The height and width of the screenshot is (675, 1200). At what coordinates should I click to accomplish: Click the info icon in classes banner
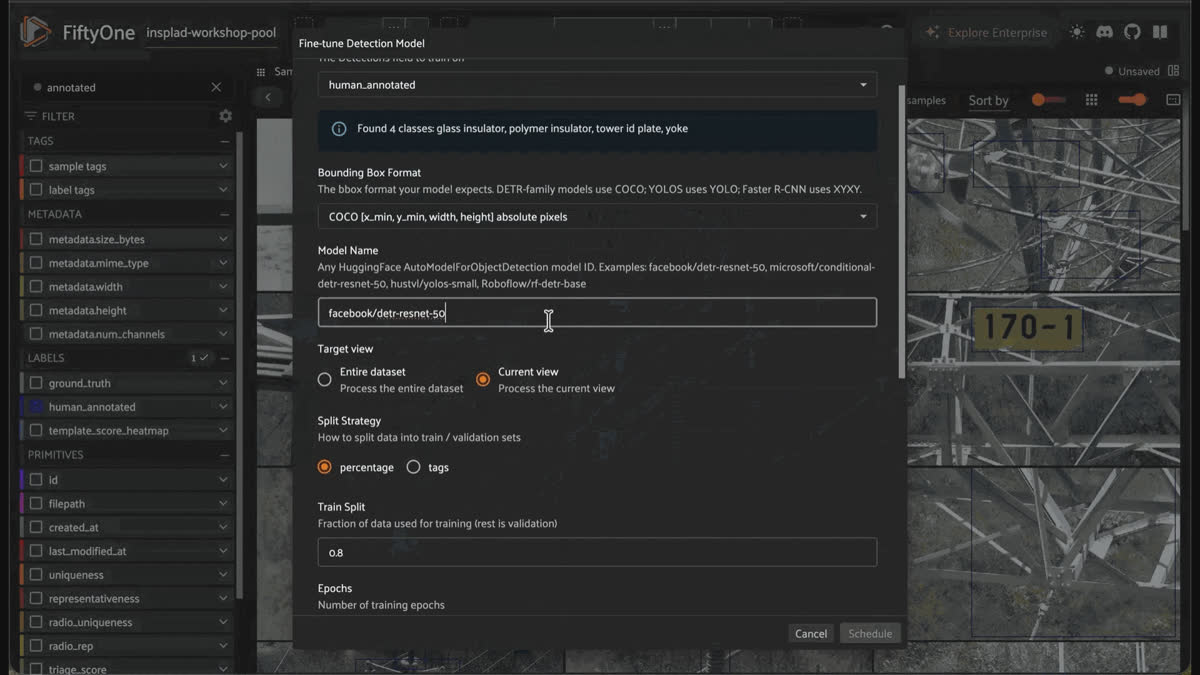[339, 129]
